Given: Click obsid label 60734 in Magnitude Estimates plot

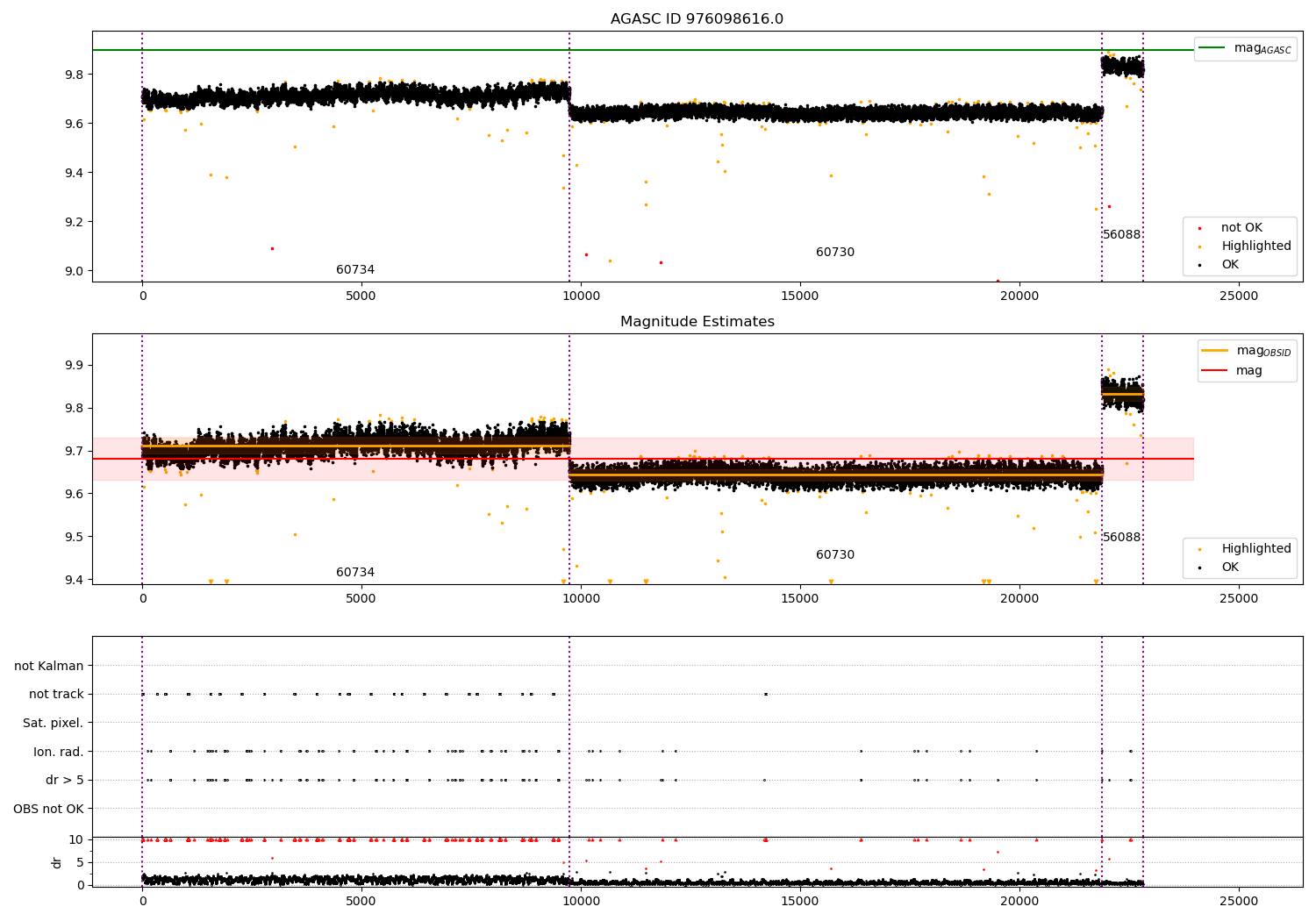Looking at the screenshot, I should pos(355,573).
